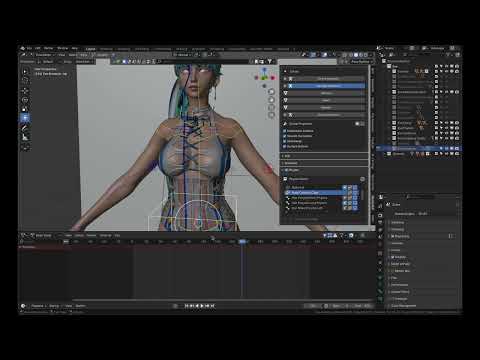The height and width of the screenshot is (360, 480).
Task: Switch to the Layout workspace tab
Action: [91, 49]
